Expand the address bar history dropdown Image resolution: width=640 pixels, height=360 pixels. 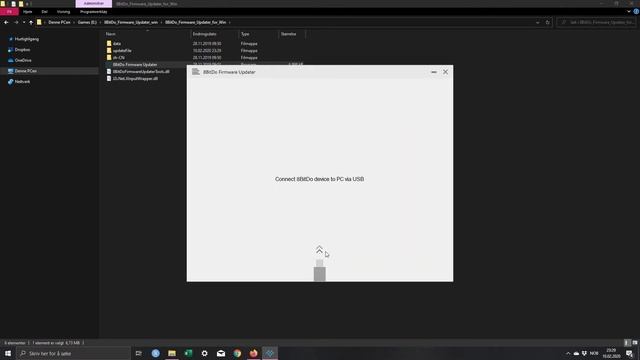click(538, 22)
